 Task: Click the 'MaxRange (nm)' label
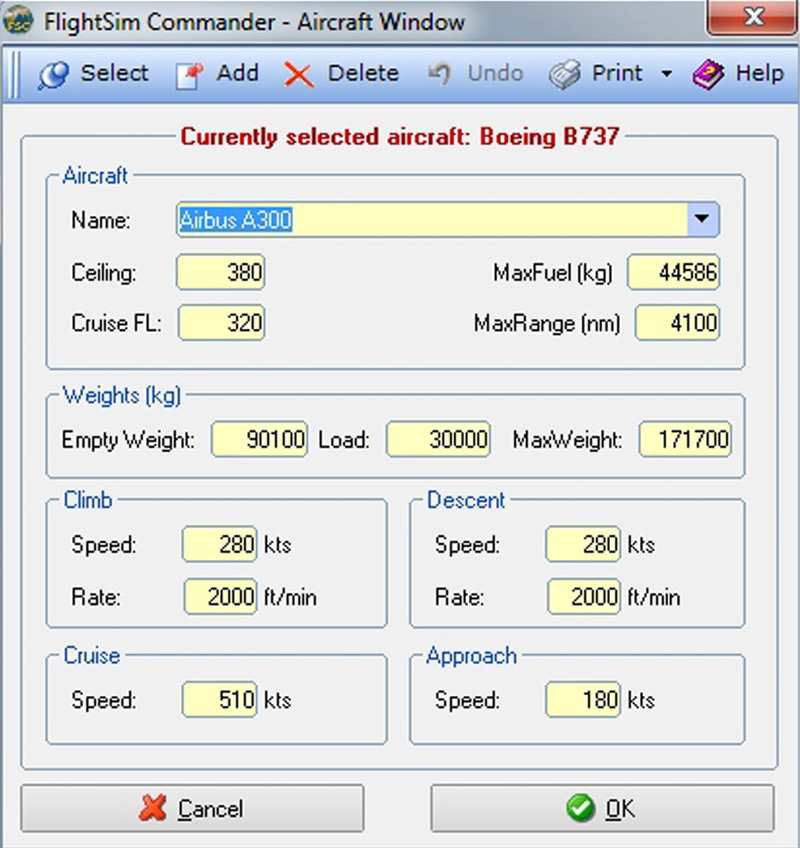pos(547,323)
